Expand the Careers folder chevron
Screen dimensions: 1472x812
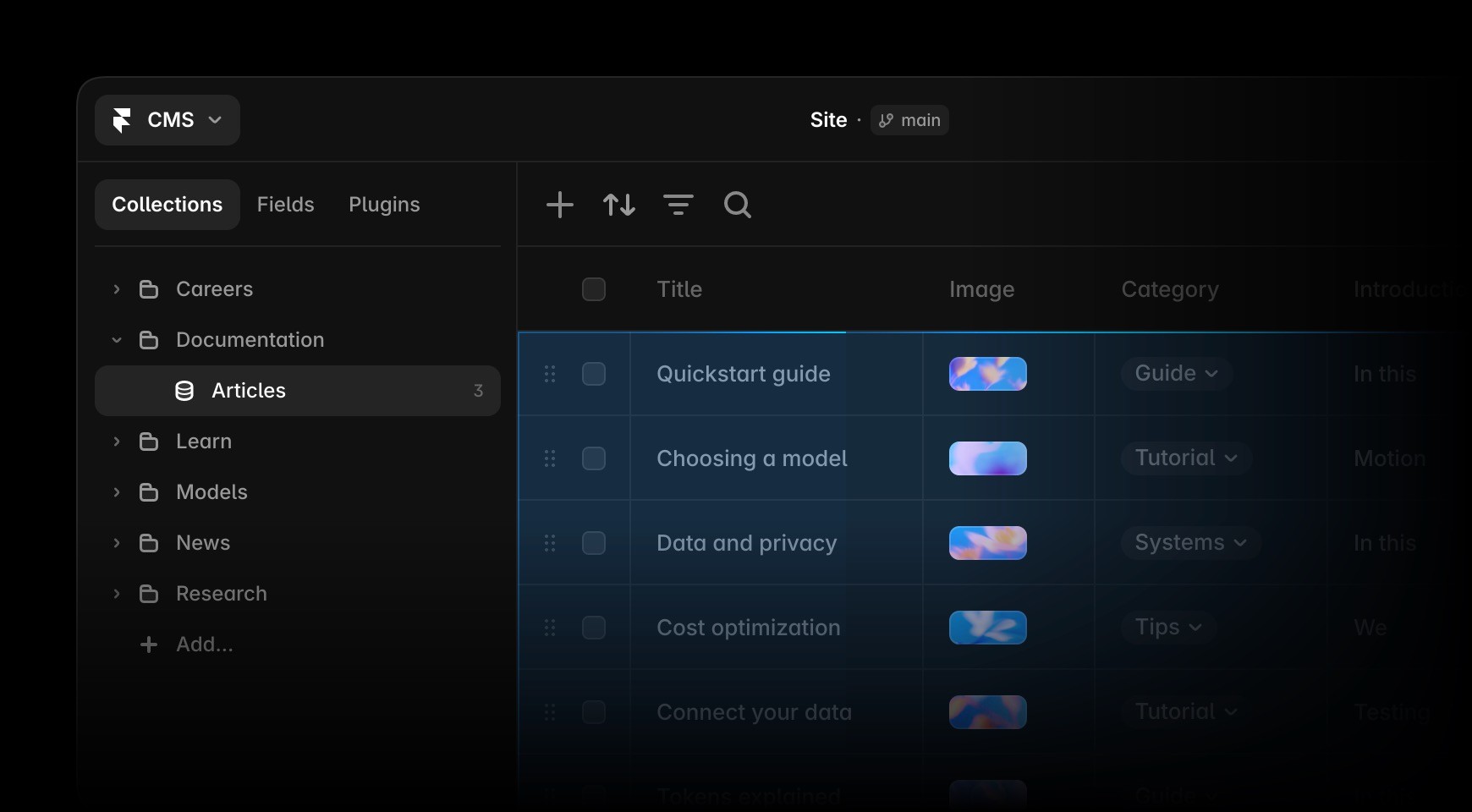117,289
